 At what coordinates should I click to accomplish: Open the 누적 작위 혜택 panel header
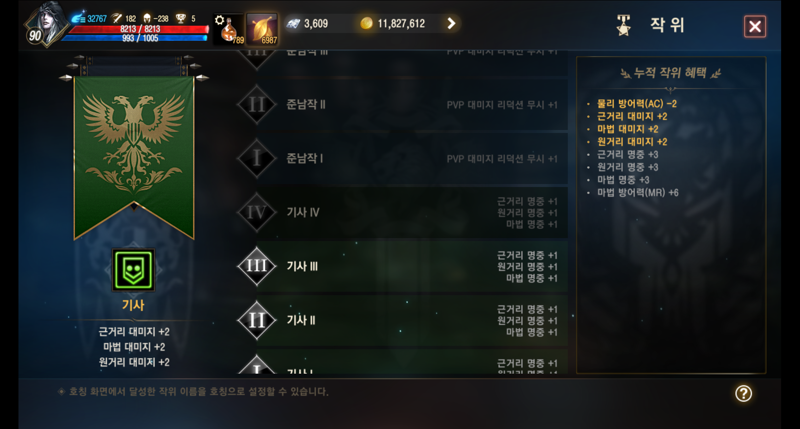click(x=671, y=73)
